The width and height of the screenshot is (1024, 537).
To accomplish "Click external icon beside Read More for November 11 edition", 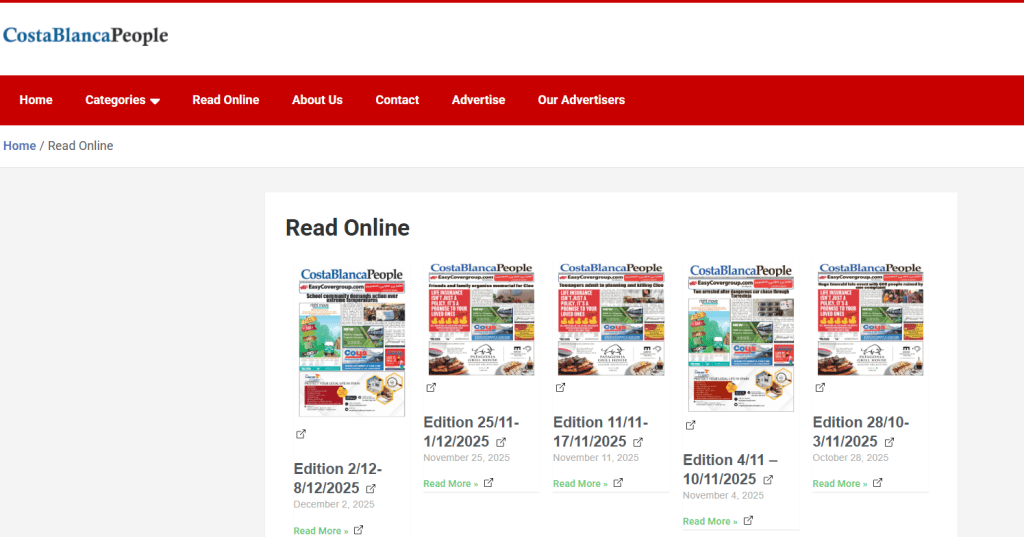I will click(618, 483).
